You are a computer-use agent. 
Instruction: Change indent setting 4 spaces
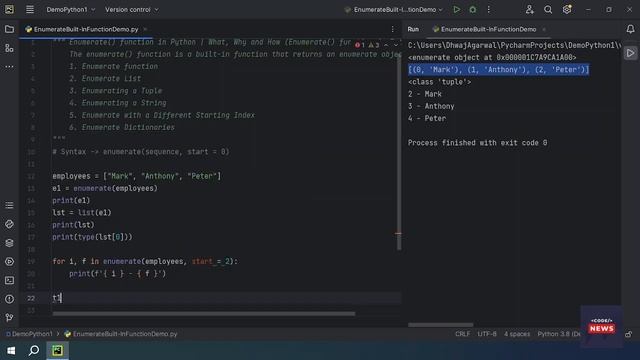coord(517,334)
